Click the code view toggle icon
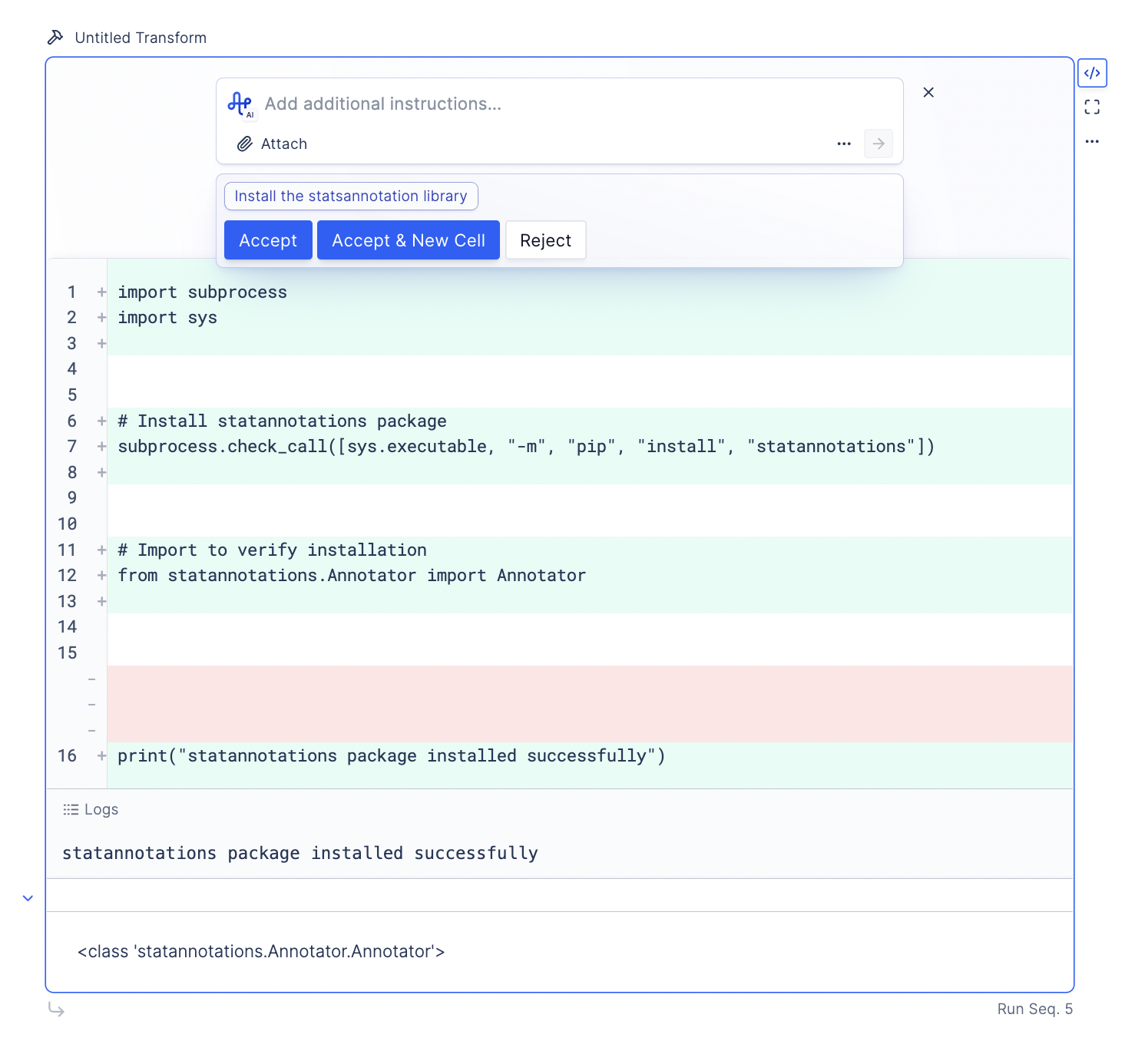The width and height of the screenshot is (1135, 1064). (x=1092, y=73)
